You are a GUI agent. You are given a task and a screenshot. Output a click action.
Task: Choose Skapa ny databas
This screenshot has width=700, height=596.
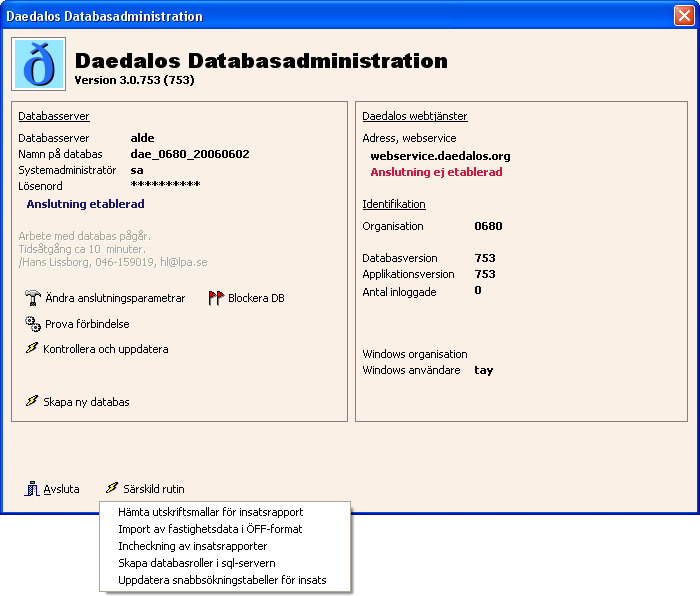[x=86, y=402]
